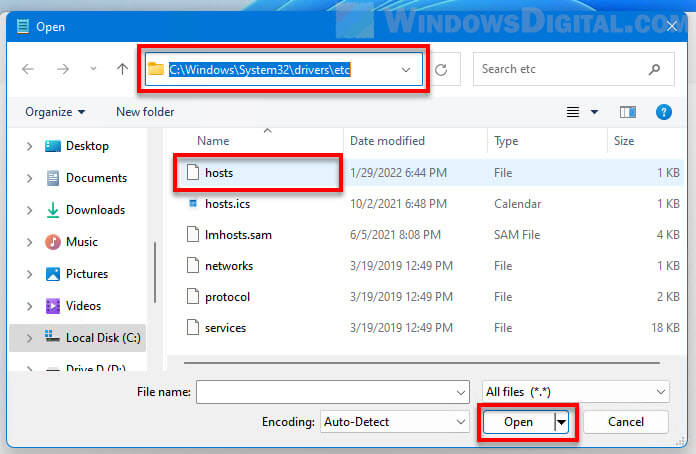Close the Open dialog
696x454 pixels.
tap(672, 27)
